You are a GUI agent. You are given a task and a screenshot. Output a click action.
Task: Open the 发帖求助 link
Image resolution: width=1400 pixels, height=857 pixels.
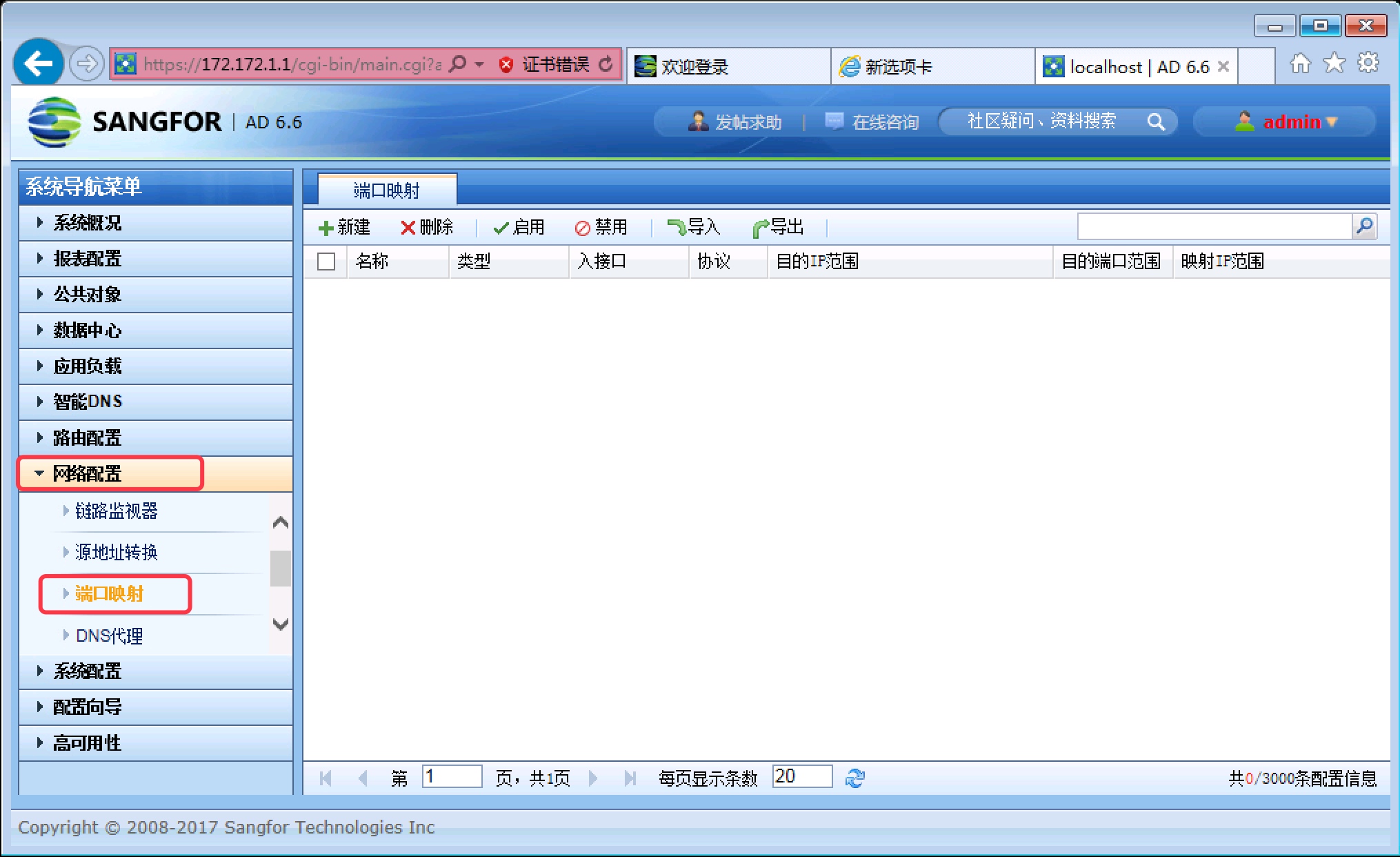click(736, 122)
